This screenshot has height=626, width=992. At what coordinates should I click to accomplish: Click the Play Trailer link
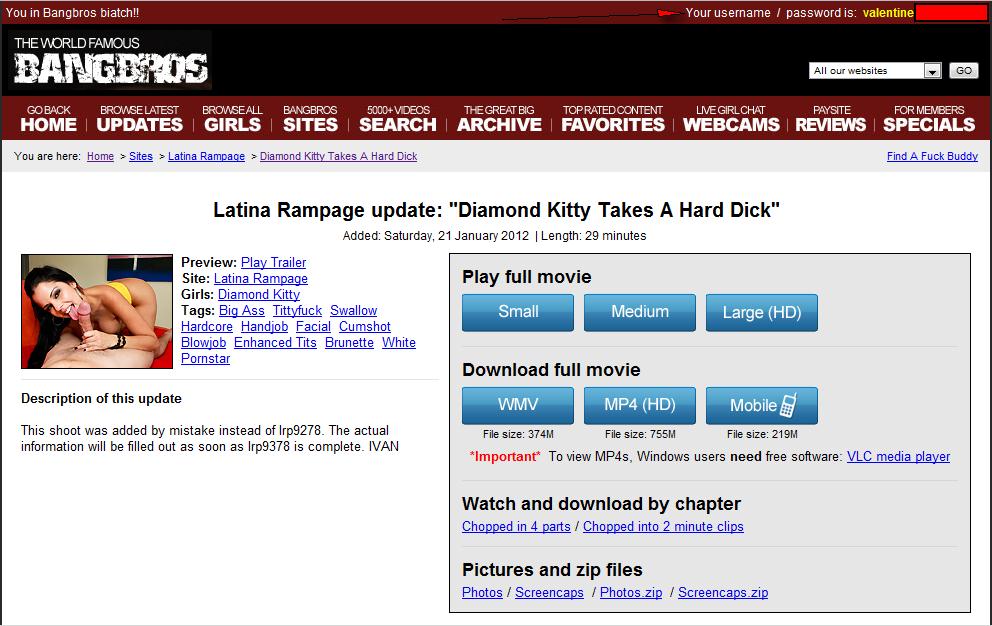pyautogui.click(x=273, y=262)
